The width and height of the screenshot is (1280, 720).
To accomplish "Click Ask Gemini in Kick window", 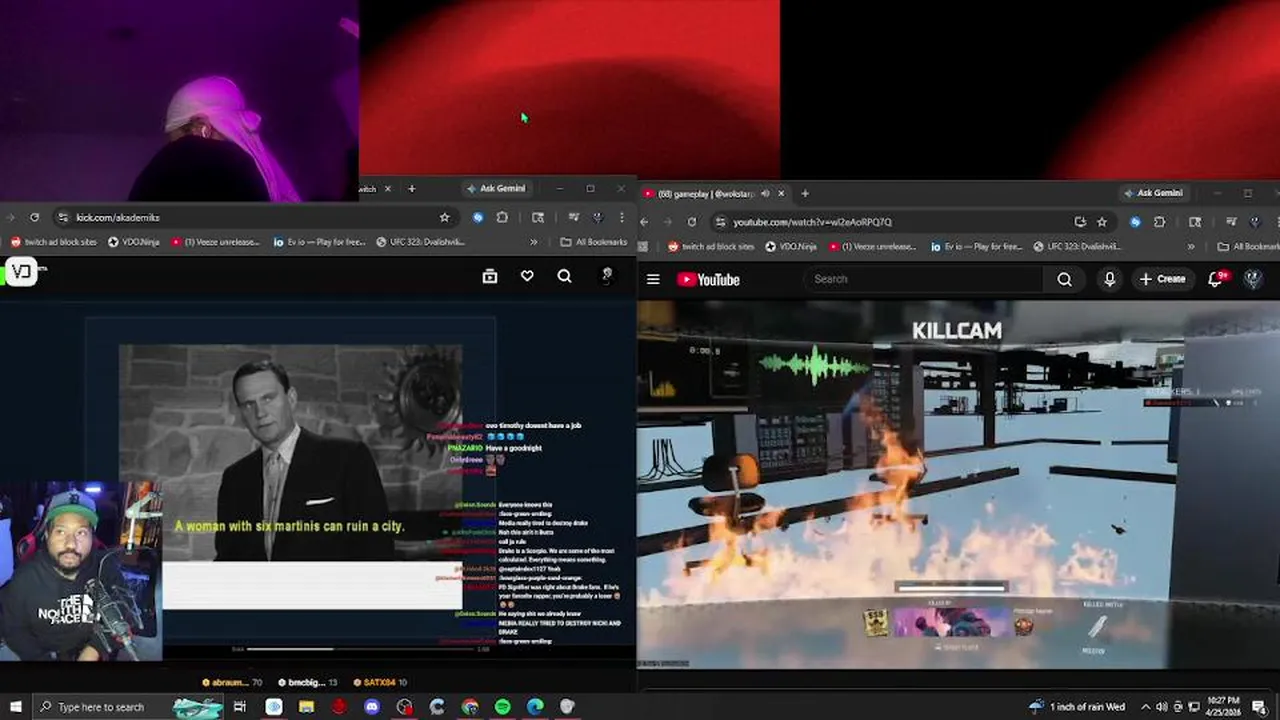I will tap(496, 188).
